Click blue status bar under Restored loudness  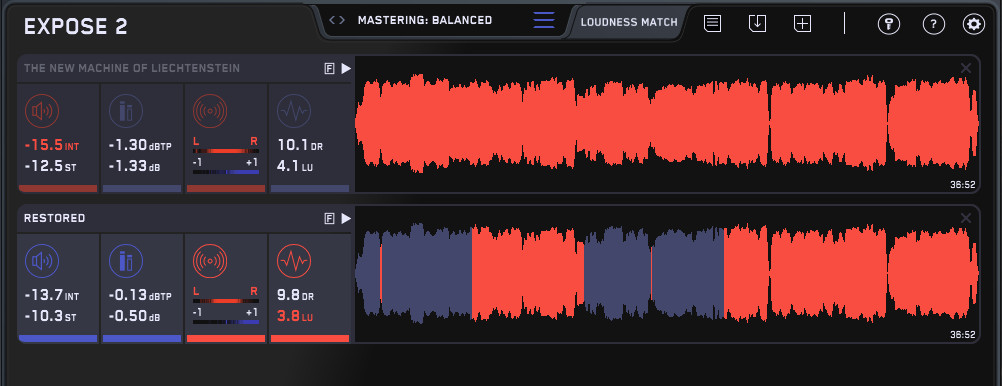(58, 339)
